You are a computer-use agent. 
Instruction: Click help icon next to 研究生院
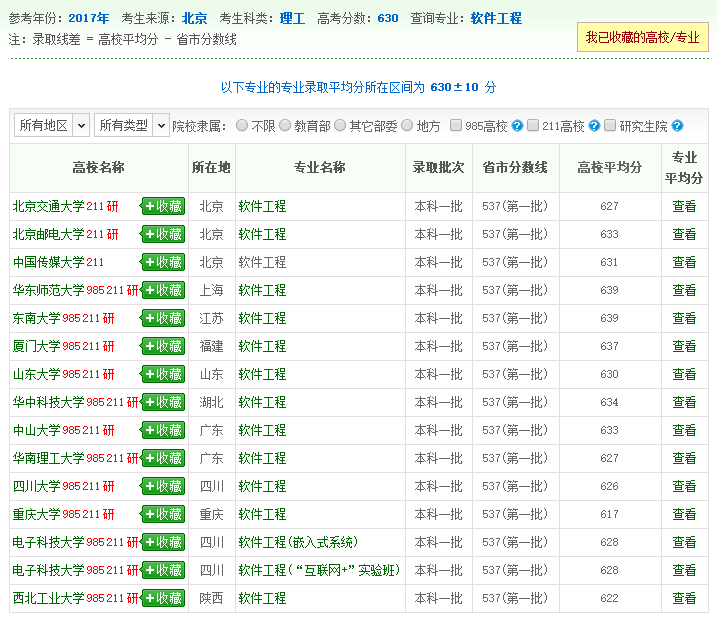(x=677, y=125)
